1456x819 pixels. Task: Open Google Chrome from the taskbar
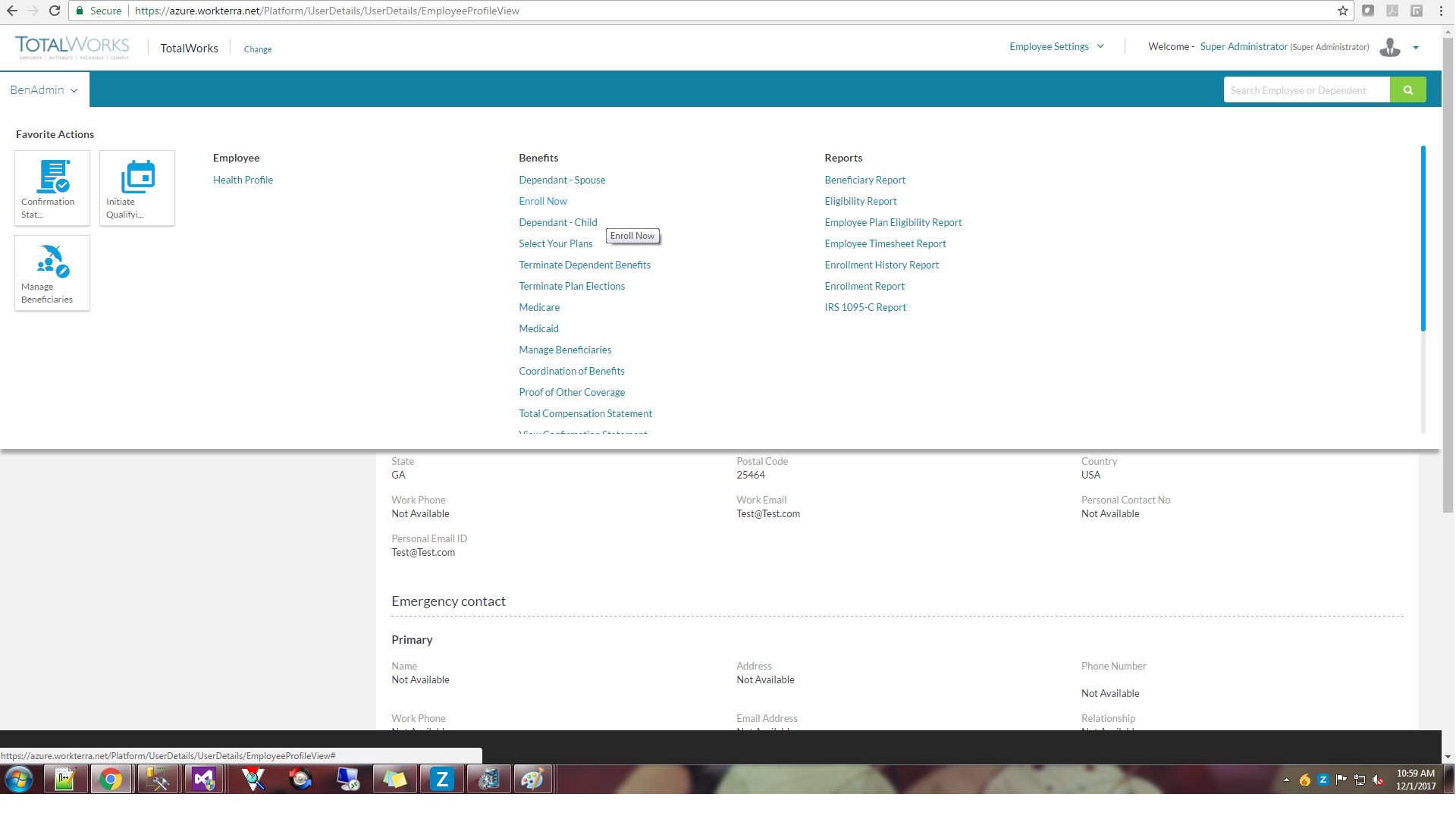point(111,780)
